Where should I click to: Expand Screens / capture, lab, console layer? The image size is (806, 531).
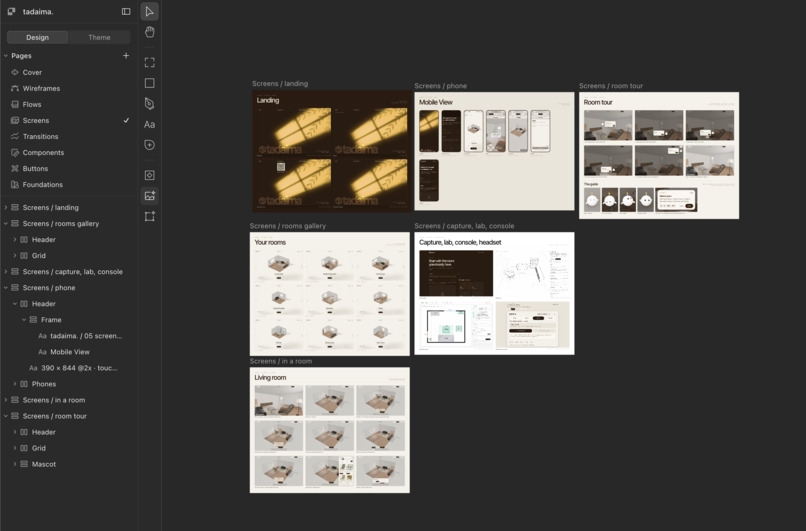(x=6, y=271)
